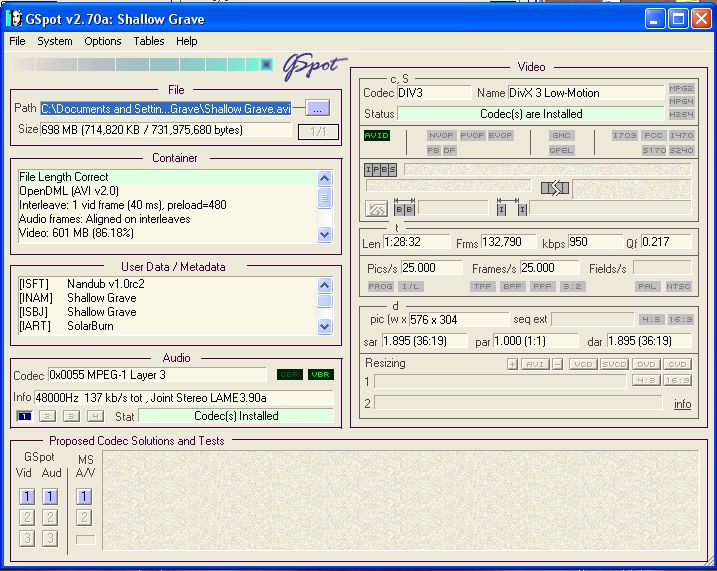Click the VBR audio indicator
This screenshot has width=717, height=571.
tap(321, 374)
